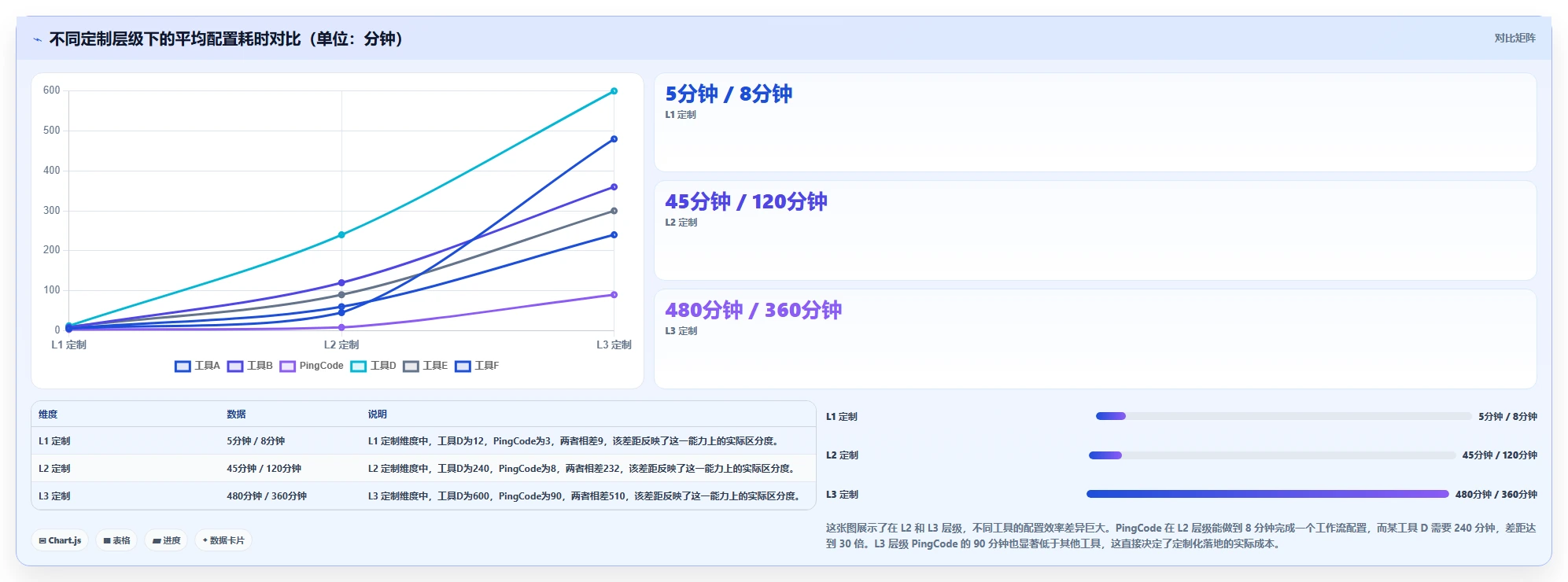Click the 说明 column header
This screenshot has width=1568, height=582.
pos(377,414)
